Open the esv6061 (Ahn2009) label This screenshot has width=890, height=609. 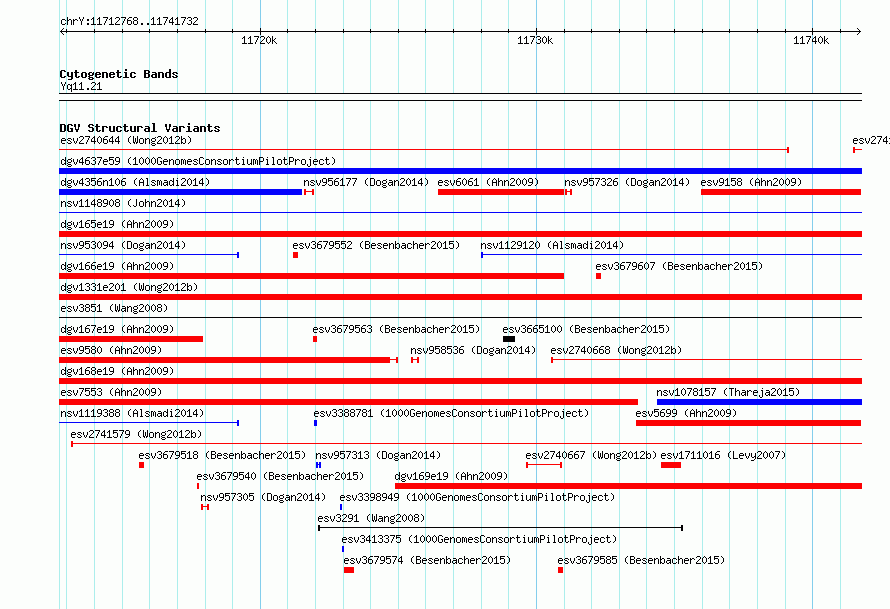tap(488, 182)
